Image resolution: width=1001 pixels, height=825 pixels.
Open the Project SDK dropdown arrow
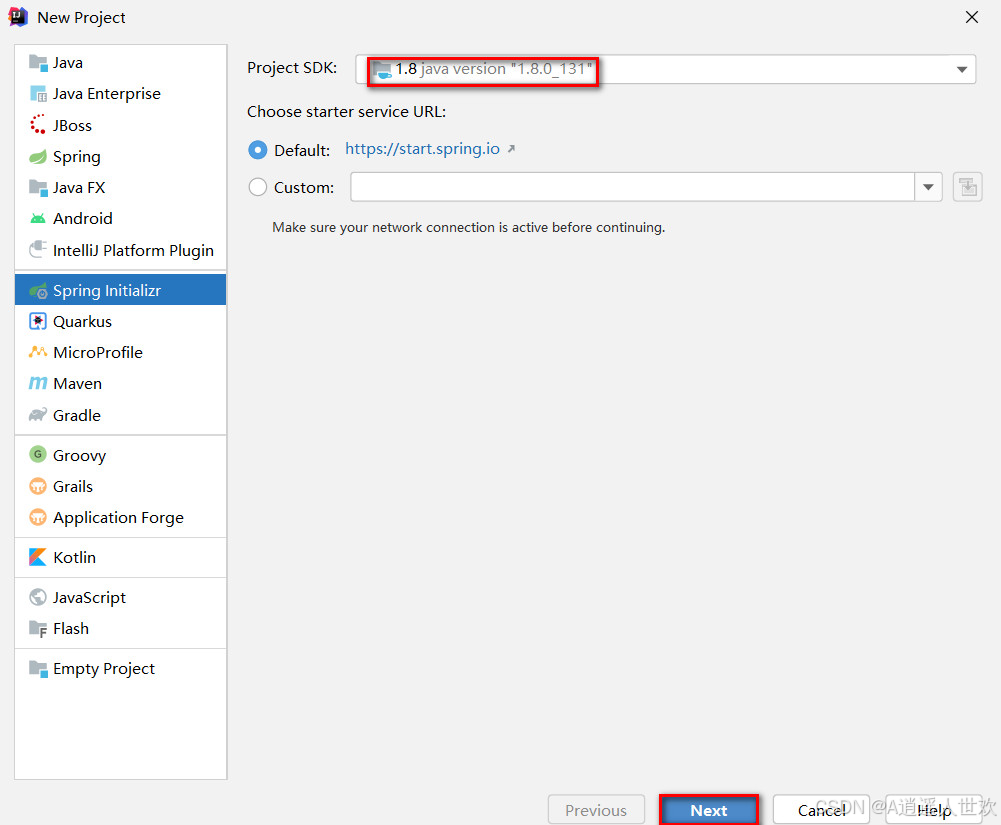(x=961, y=70)
